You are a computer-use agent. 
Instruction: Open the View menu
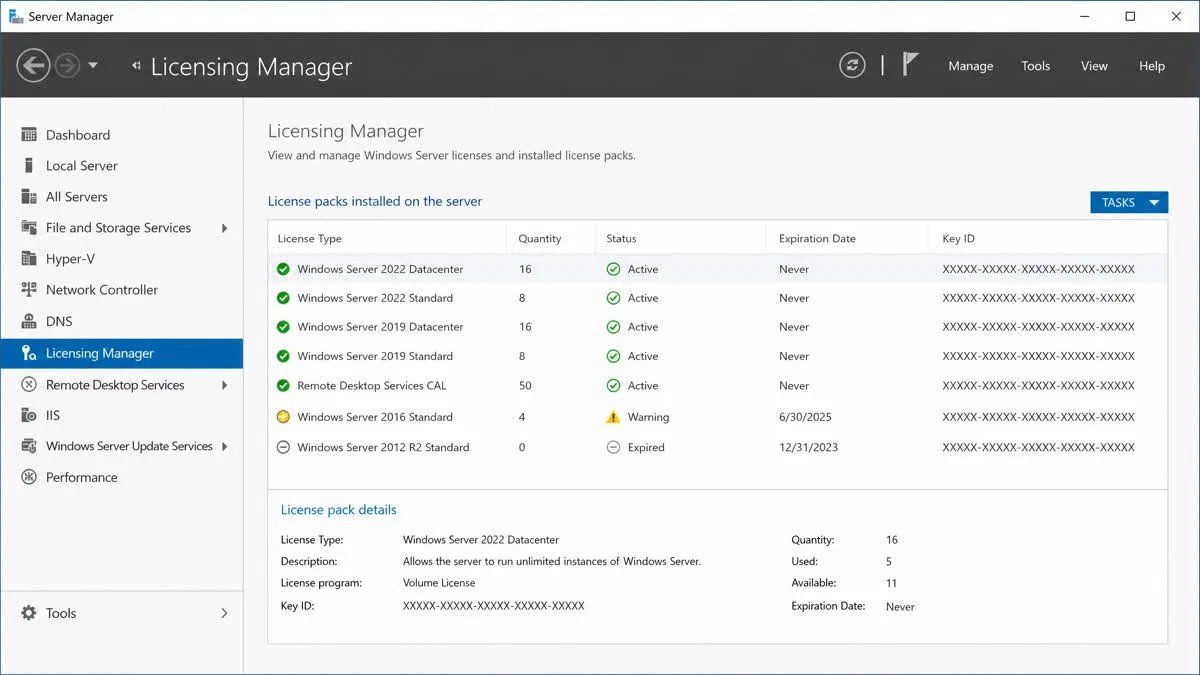(x=1094, y=66)
